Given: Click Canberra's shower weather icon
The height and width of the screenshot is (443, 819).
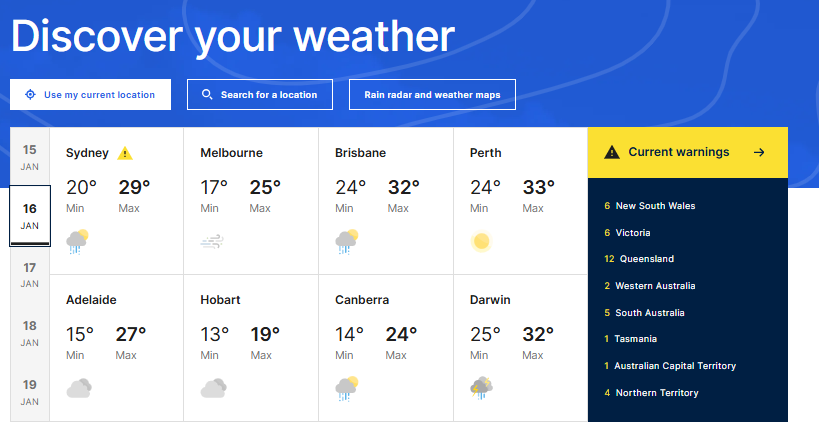Looking at the screenshot, I should tap(347, 388).
